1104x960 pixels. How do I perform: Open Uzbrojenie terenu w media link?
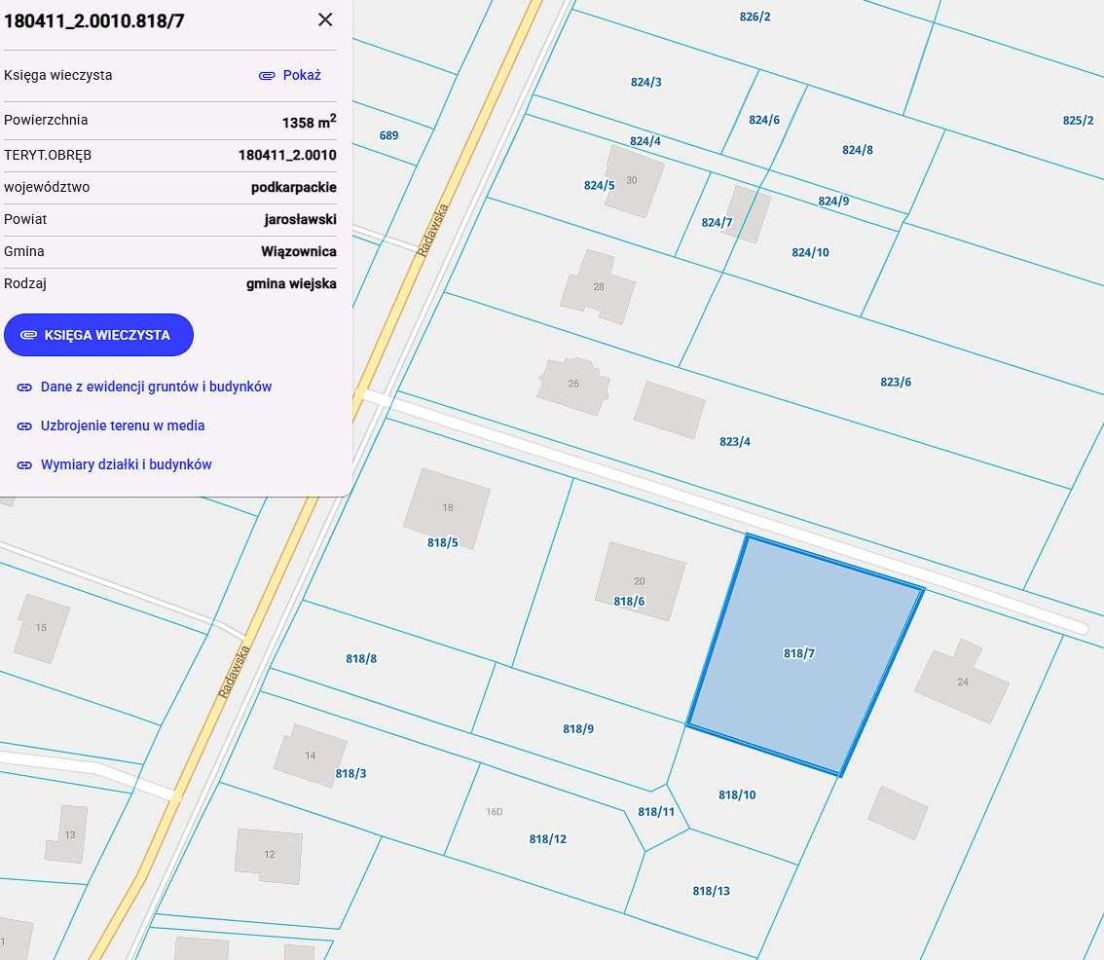(123, 425)
